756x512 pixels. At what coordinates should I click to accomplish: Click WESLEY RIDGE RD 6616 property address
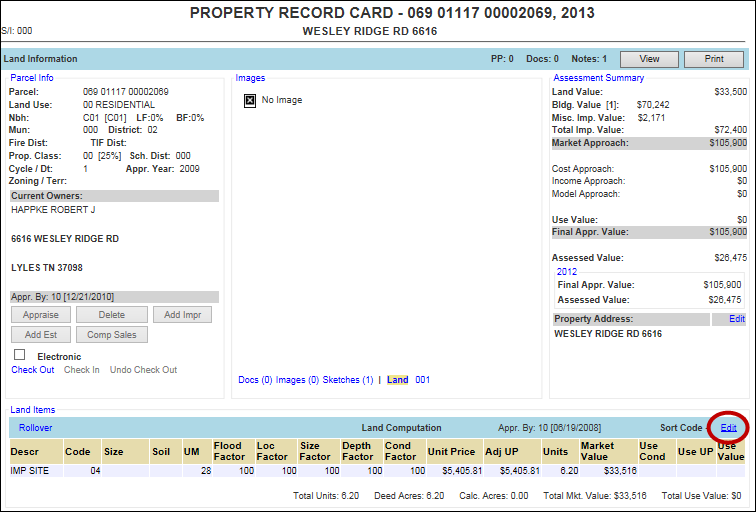(608, 334)
